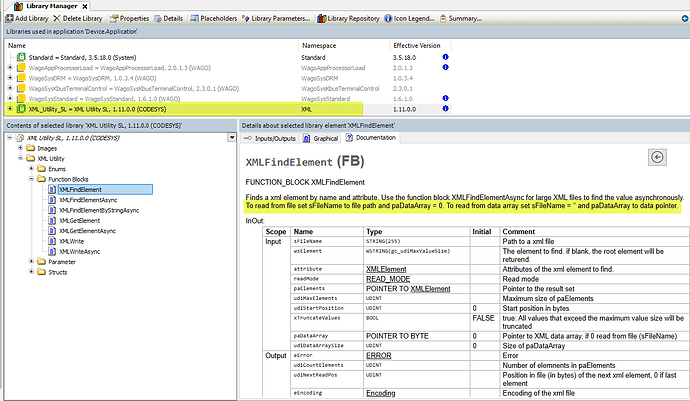Open the Details toolbar item
Image resolution: width=690 pixels, height=401 pixels.
click(169, 18)
